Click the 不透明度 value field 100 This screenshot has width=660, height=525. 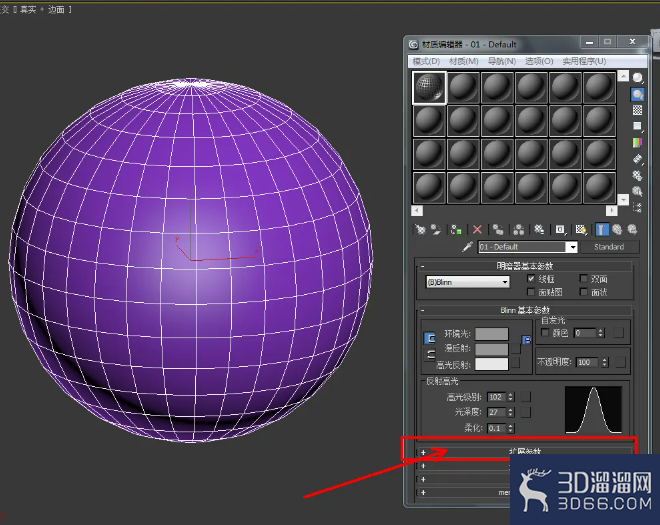tap(587, 362)
